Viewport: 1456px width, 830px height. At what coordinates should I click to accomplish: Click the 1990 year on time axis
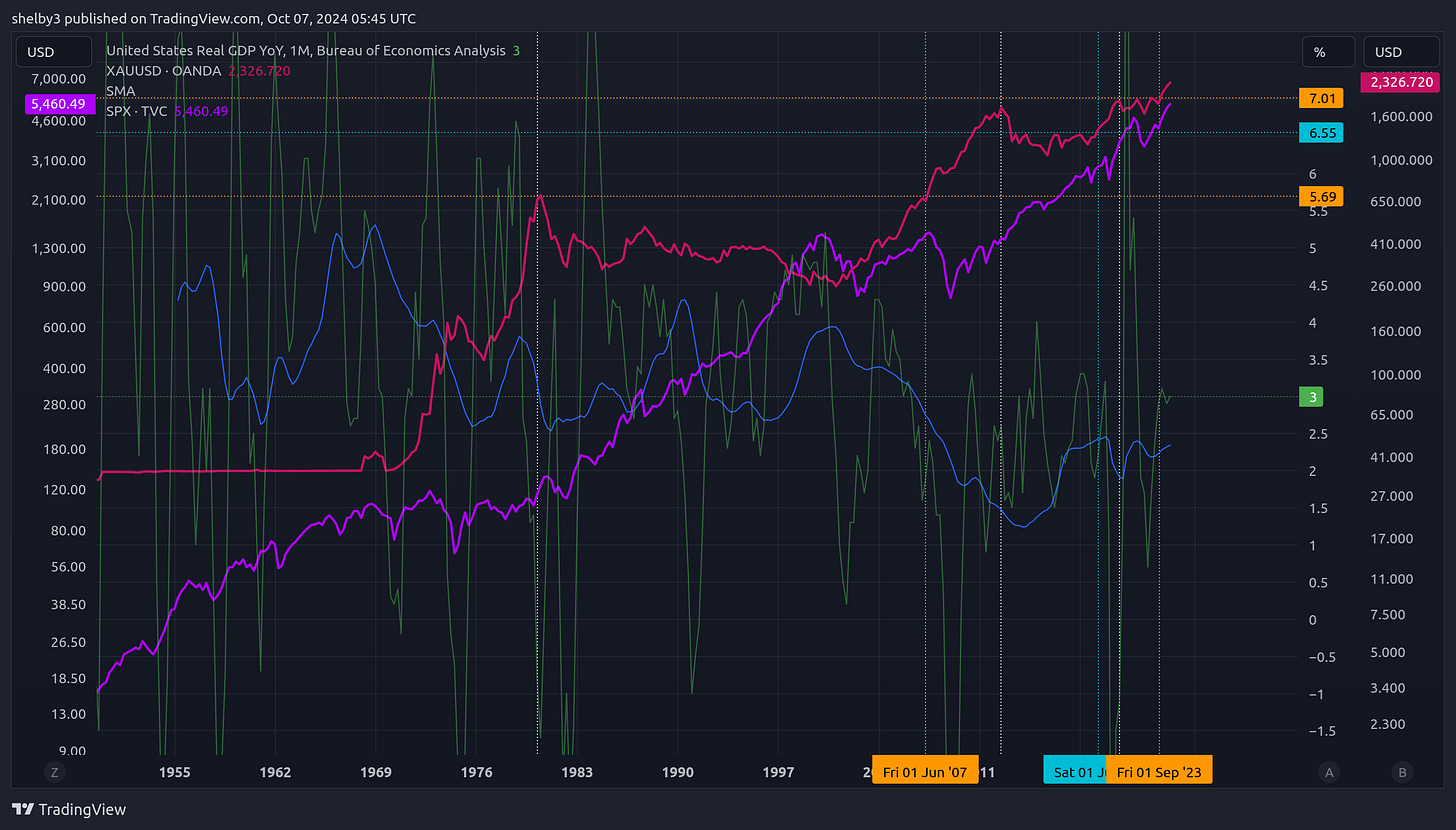pyautogui.click(x=677, y=772)
